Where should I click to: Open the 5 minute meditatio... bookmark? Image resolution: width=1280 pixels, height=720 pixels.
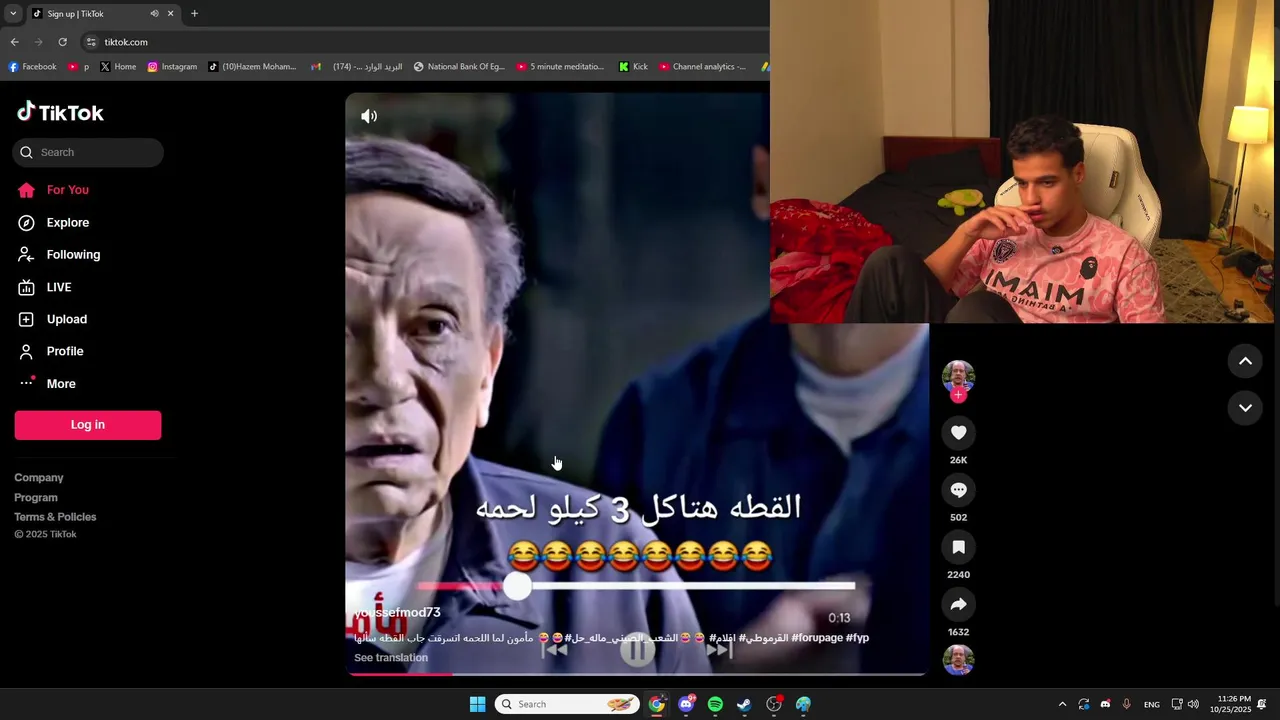(x=560, y=67)
